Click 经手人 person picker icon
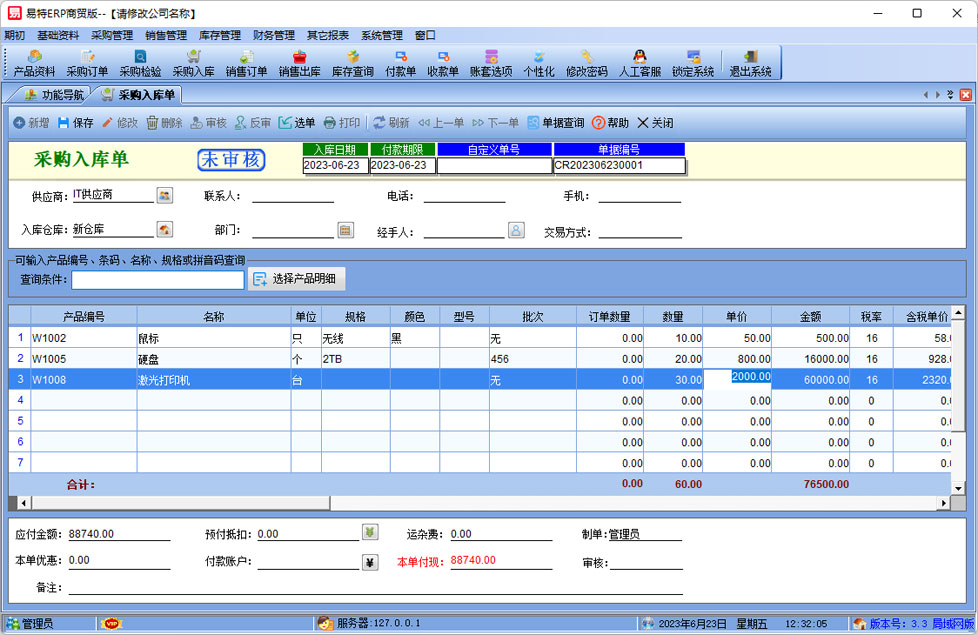Screen dimensions: 978x635 pyautogui.click(x=516, y=230)
